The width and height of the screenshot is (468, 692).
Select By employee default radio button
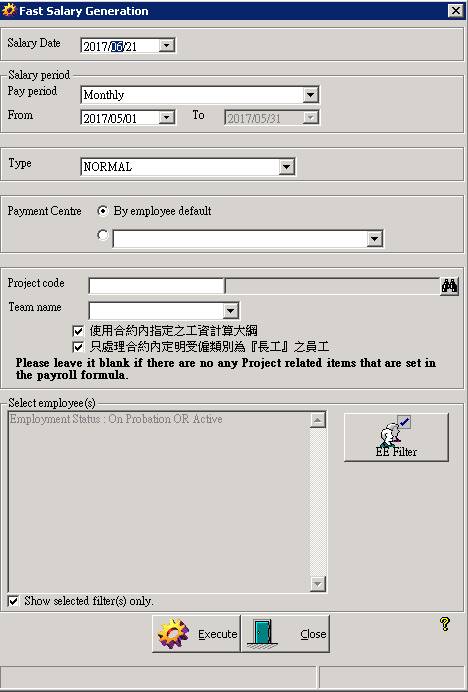102,211
